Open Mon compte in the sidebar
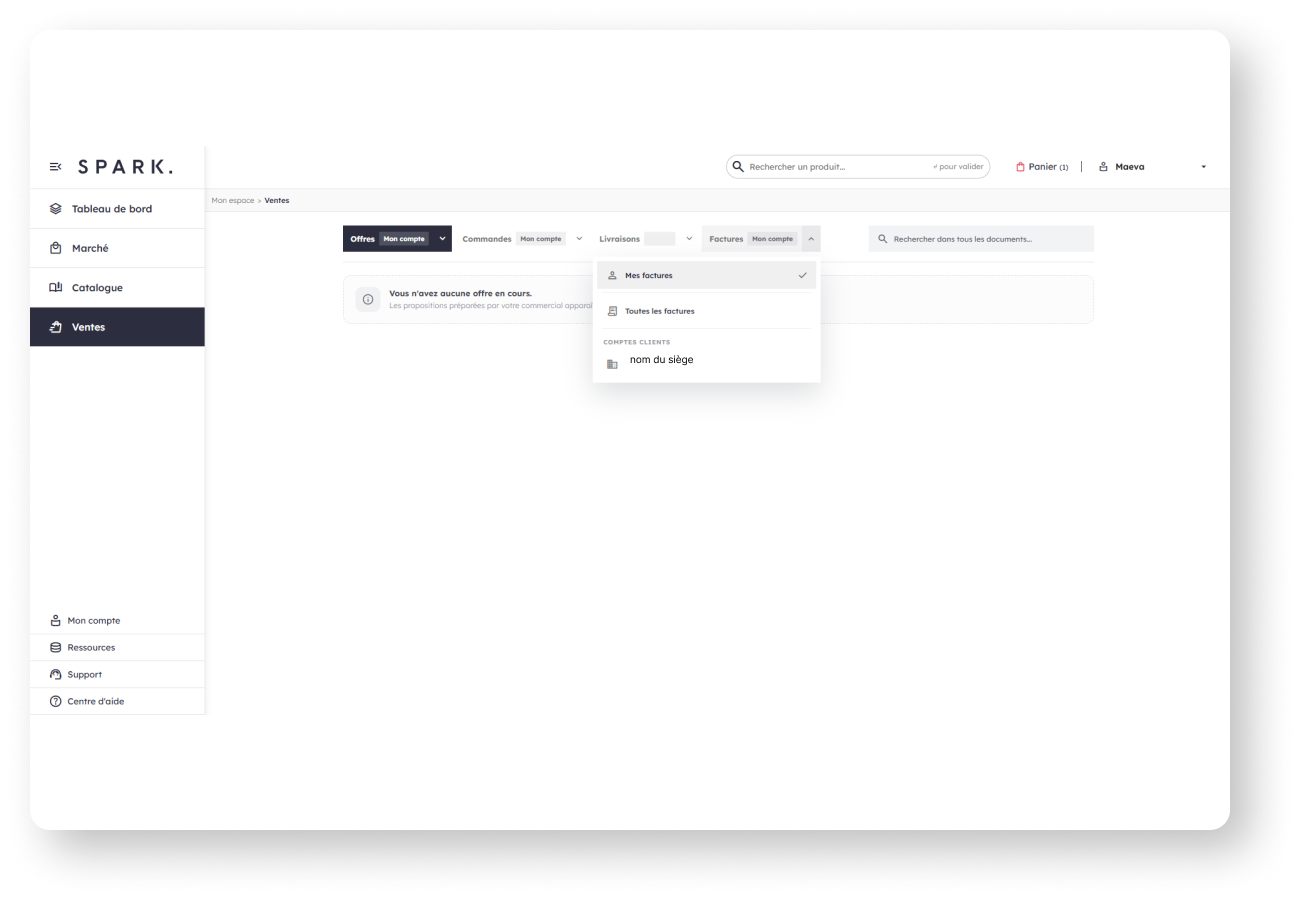Viewport: 1300px width, 900px height. point(117,620)
